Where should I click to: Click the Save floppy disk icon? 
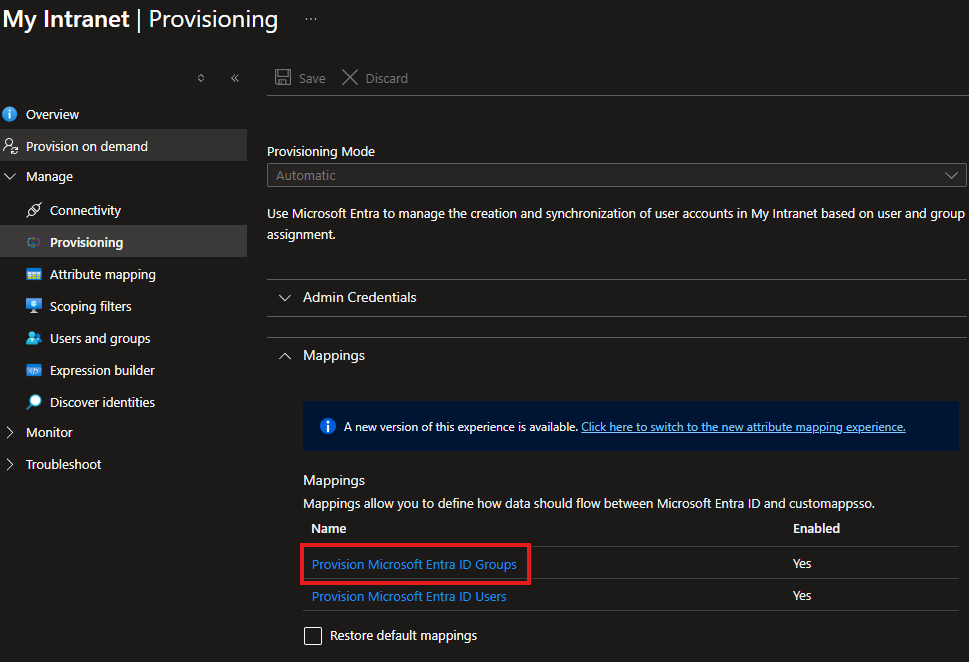tap(283, 77)
